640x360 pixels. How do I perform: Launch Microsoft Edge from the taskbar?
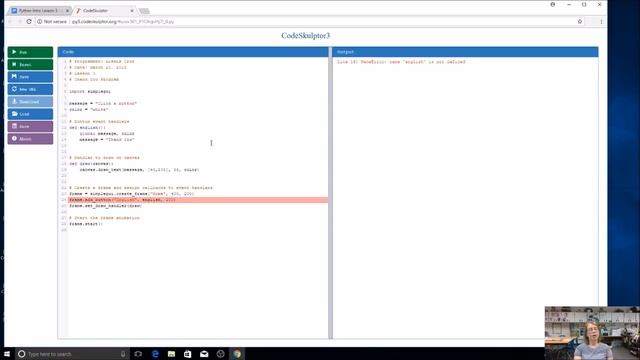[155, 354]
